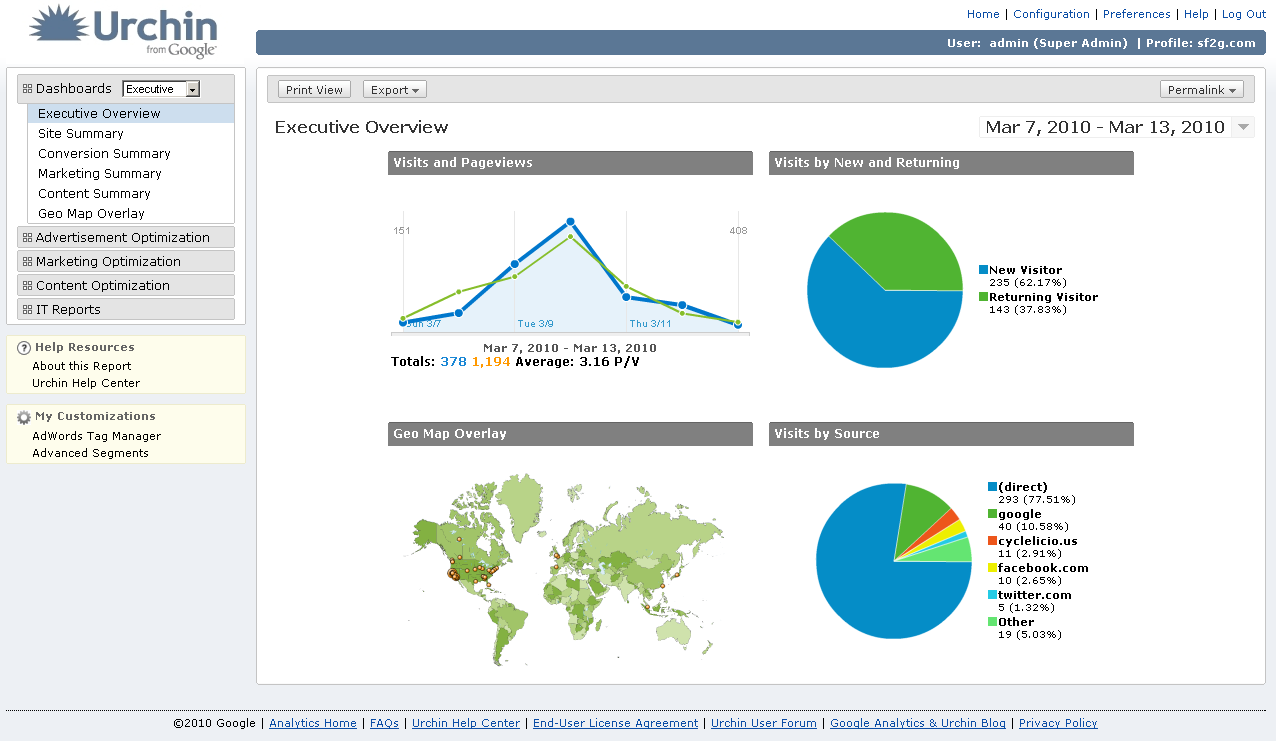This screenshot has height=741, width=1281.
Task: Click the My Customizations gear icon
Action: [x=24, y=417]
